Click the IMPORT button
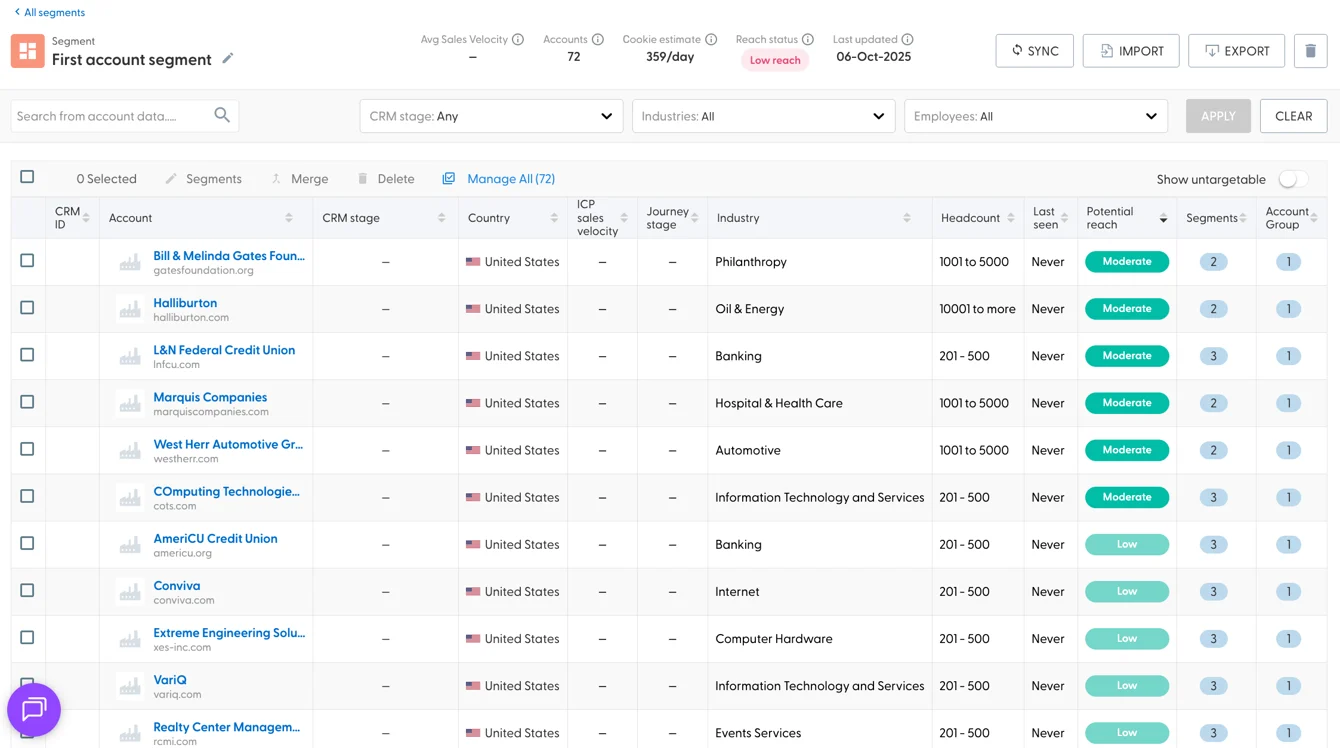The image size is (1340, 748). pos(1131,51)
